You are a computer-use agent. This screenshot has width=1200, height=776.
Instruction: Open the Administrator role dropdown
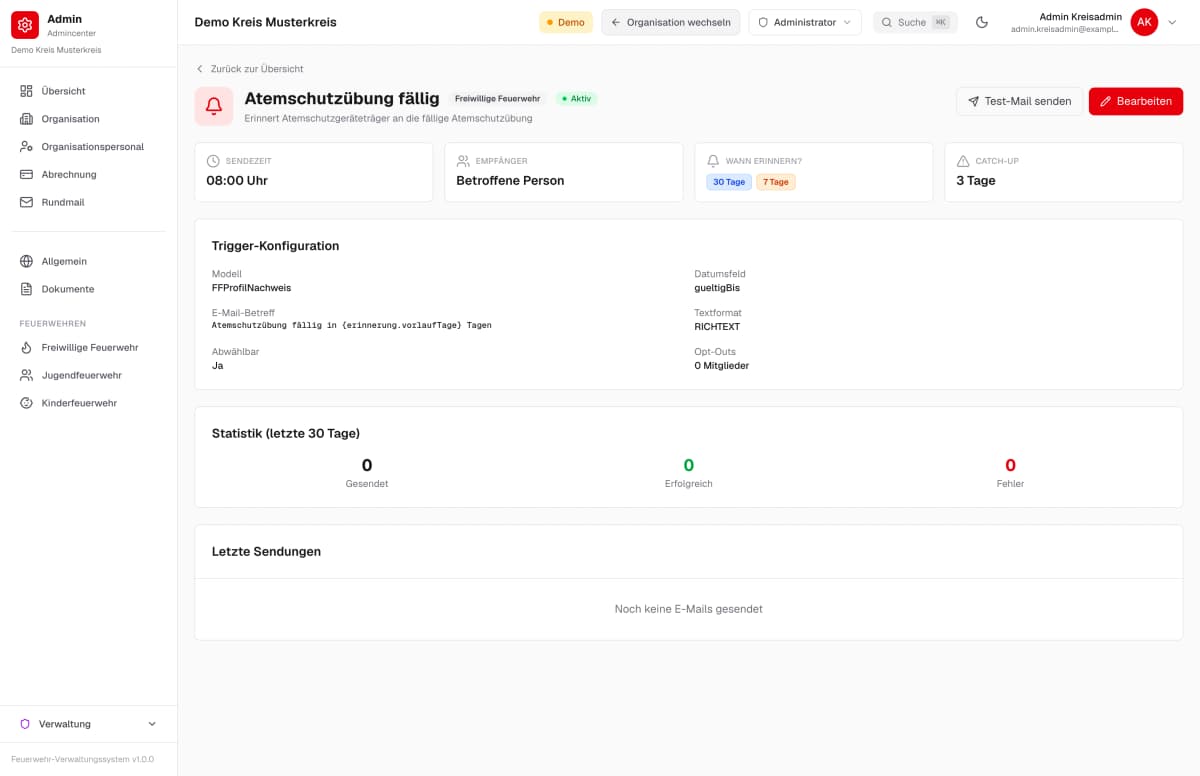pyautogui.click(x=805, y=22)
